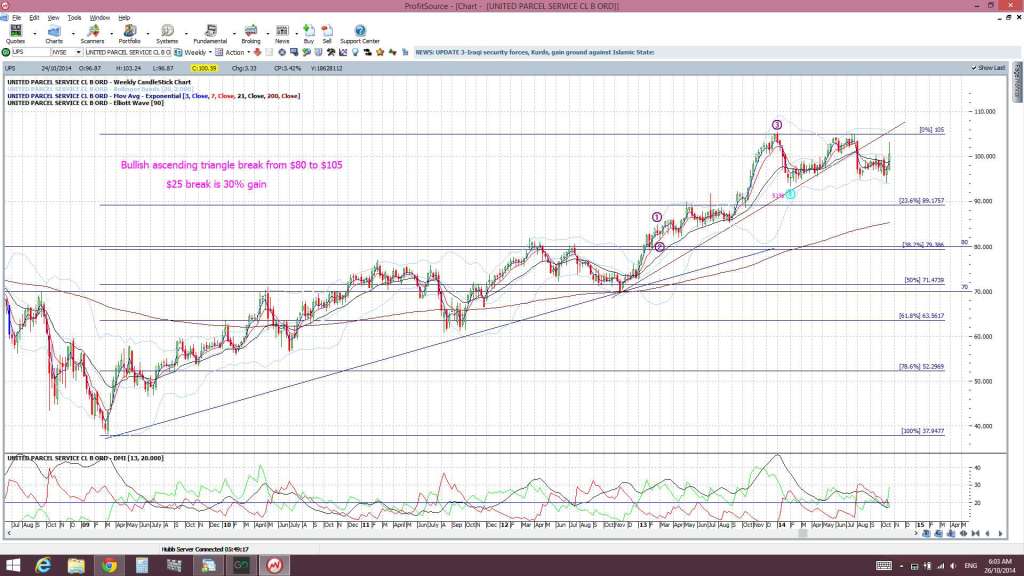1024x576 pixels.
Task: Expand the Portfolio dropdown arrow
Action: pyautogui.click(x=149, y=34)
